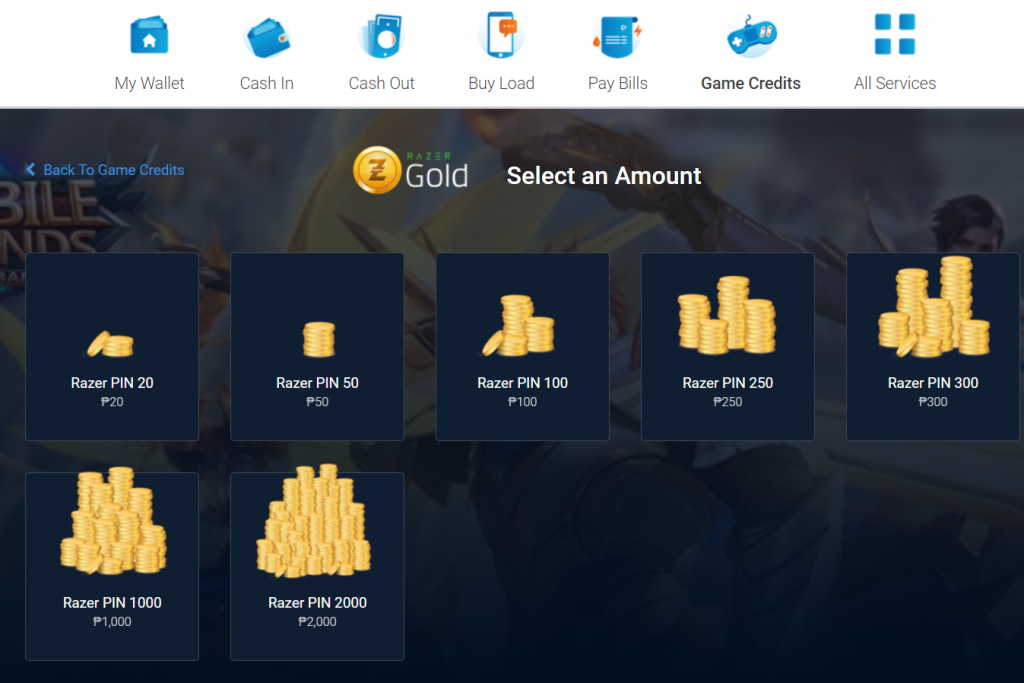Click the ₱50 price text
The width and height of the screenshot is (1024, 683).
[317, 402]
